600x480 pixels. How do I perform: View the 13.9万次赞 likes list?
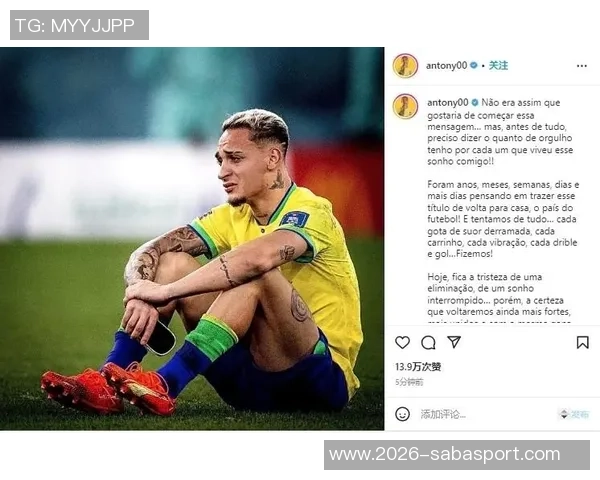pyautogui.click(x=418, y=367)
